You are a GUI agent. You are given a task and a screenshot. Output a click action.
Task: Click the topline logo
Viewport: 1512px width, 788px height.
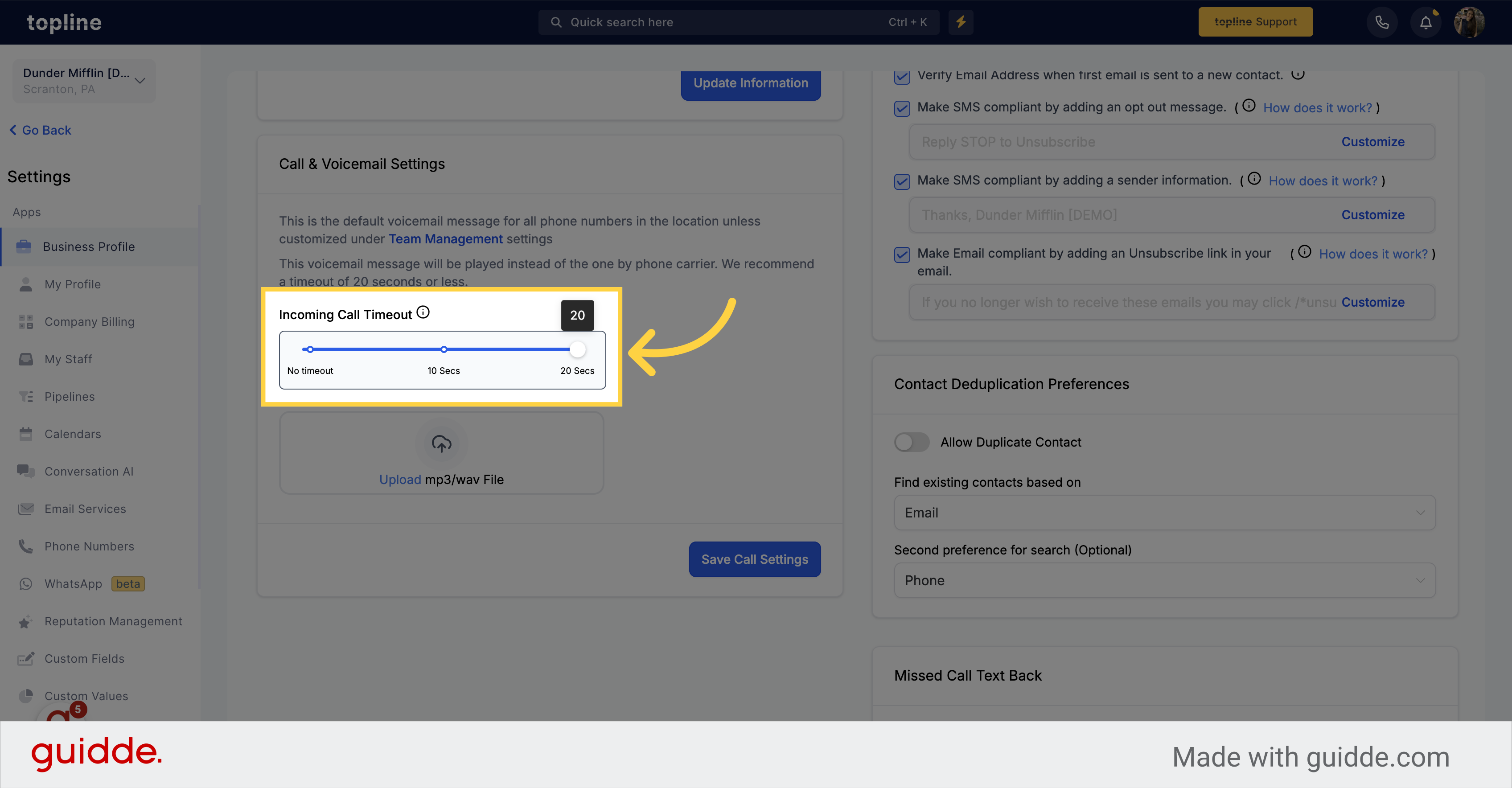click(64, 22)
